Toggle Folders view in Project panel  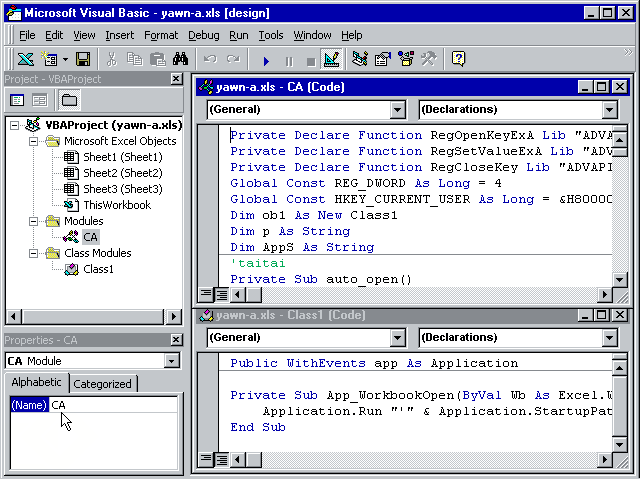pos(69,100)
